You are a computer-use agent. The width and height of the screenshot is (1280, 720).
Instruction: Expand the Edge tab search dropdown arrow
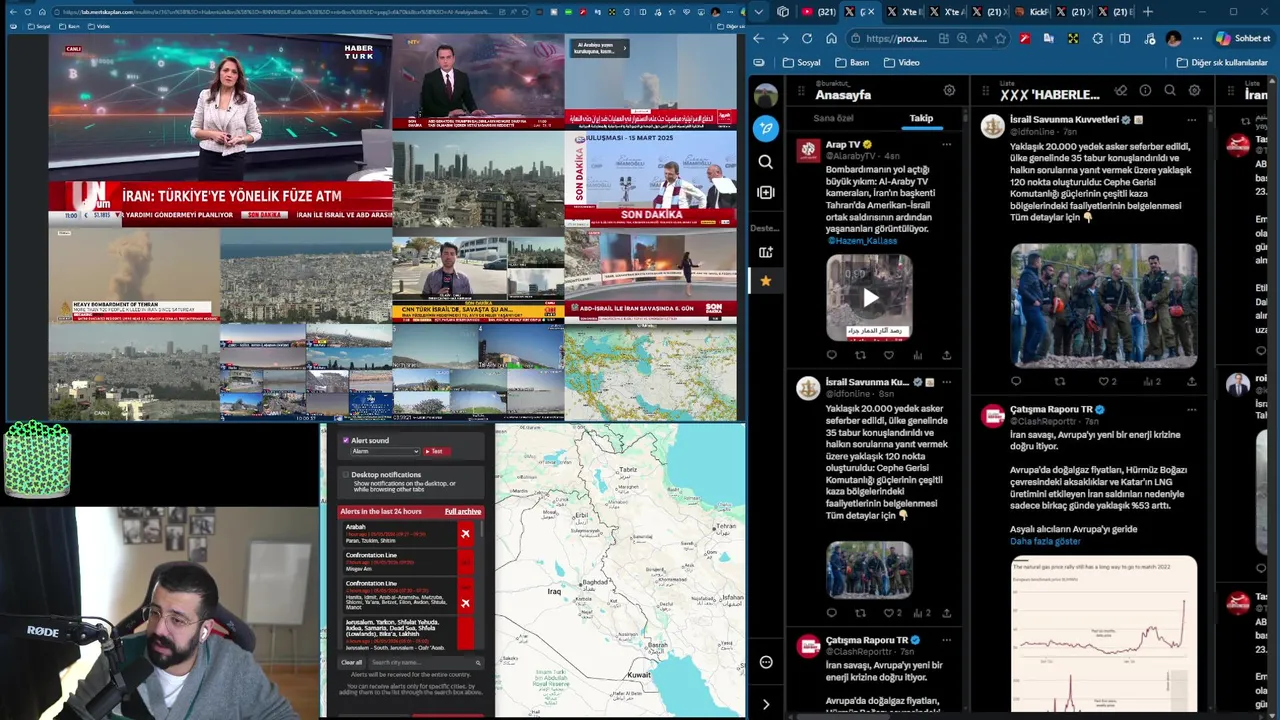coord(759,11)
